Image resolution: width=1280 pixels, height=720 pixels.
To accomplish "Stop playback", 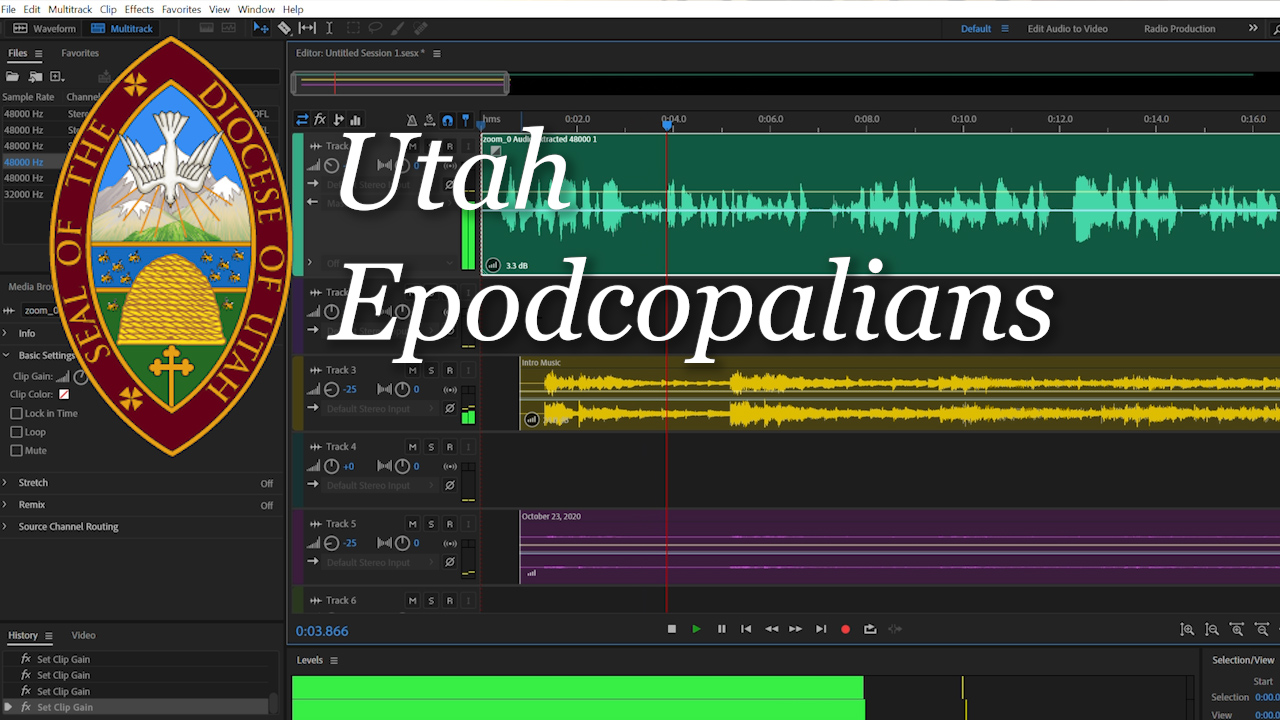I will pyautogui.click(x=672, y=629).
